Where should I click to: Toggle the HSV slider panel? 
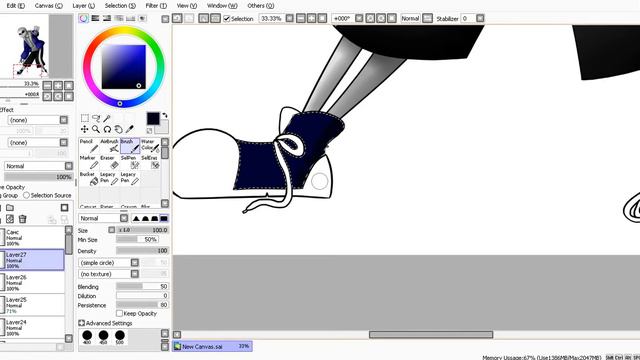(x=107, y=18)
